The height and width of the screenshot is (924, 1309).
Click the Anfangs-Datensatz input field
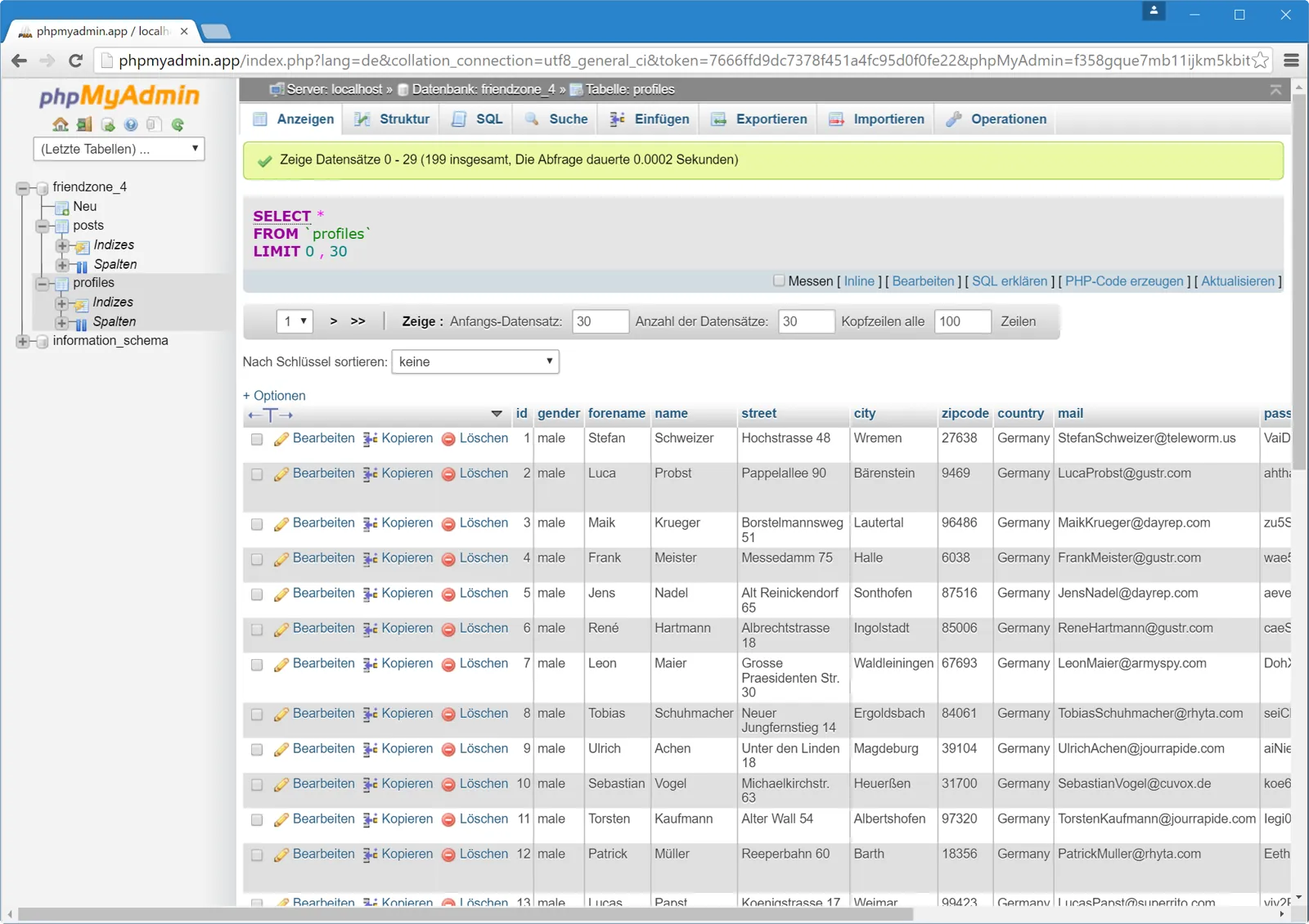click(x=601, y=321)
